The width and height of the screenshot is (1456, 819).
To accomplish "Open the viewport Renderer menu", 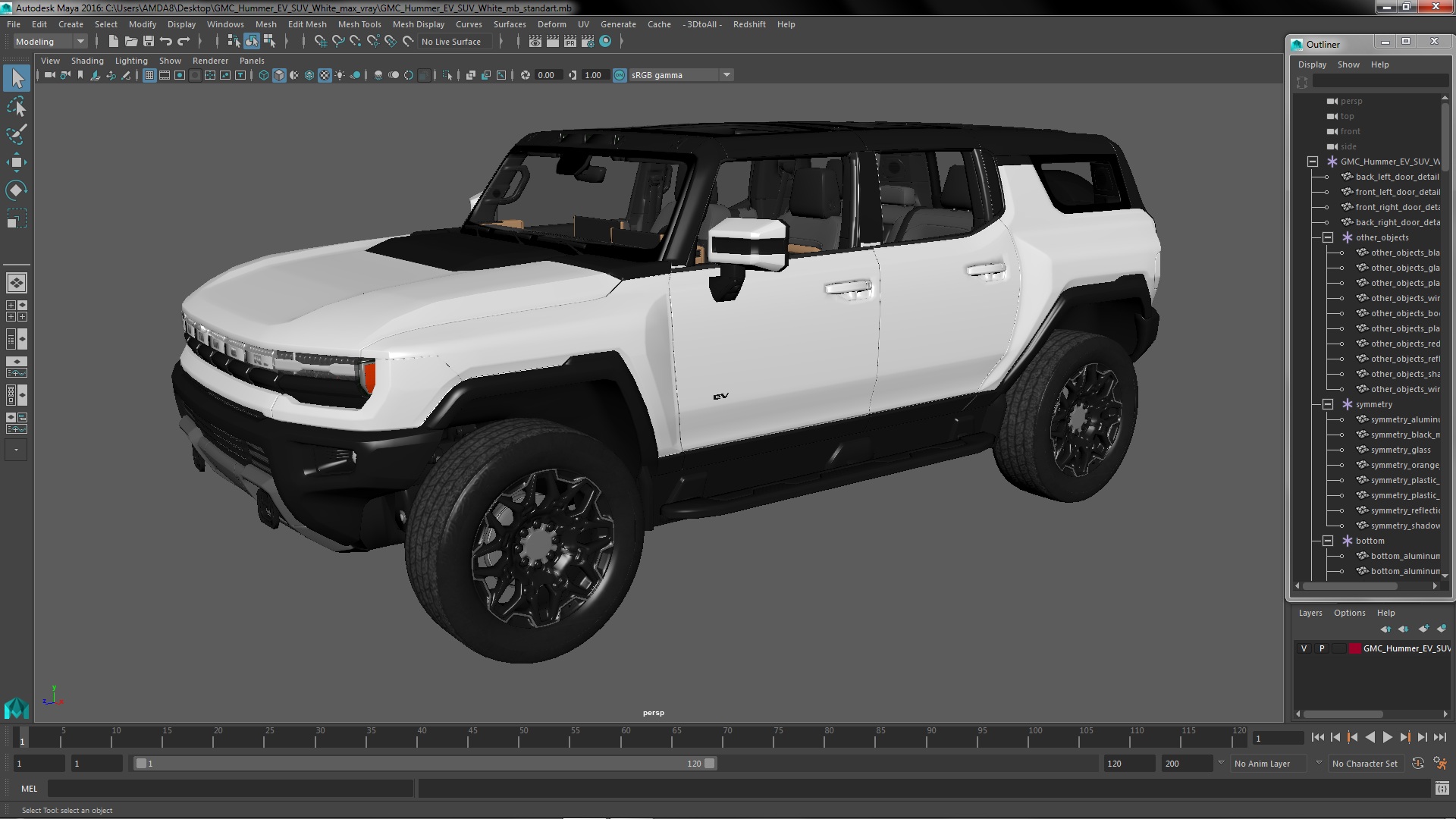I will pos(210,61).
